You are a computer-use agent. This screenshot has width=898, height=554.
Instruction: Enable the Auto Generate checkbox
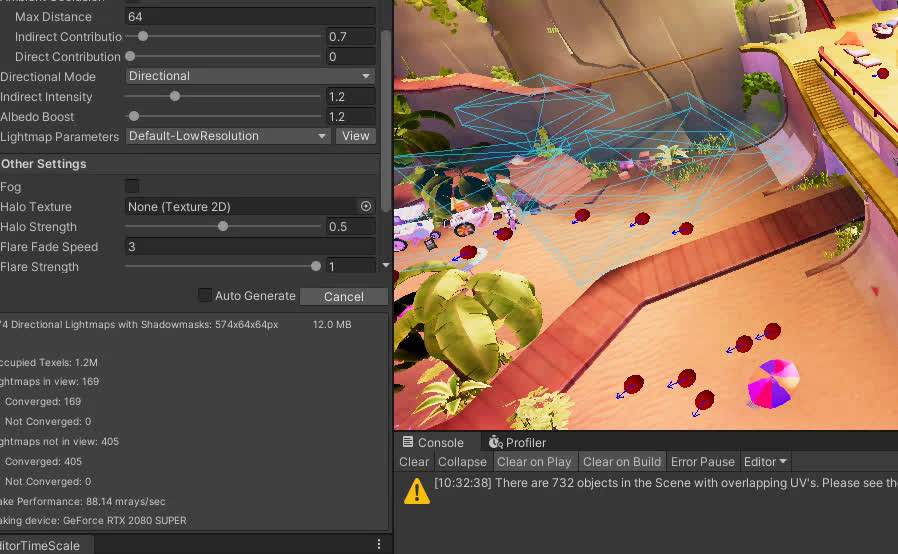[205, 295]
